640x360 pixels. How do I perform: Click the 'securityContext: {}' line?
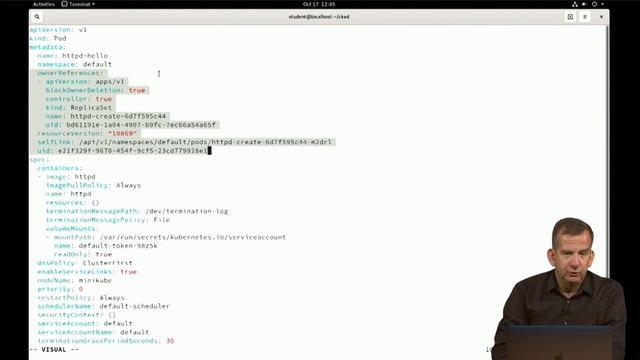pyautogui.click(x=76, y=315)
